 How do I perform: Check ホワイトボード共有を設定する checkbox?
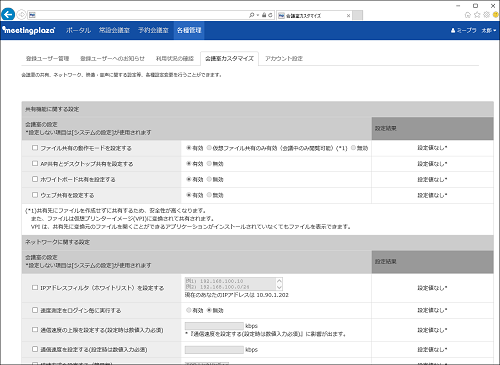coord(35,179)
